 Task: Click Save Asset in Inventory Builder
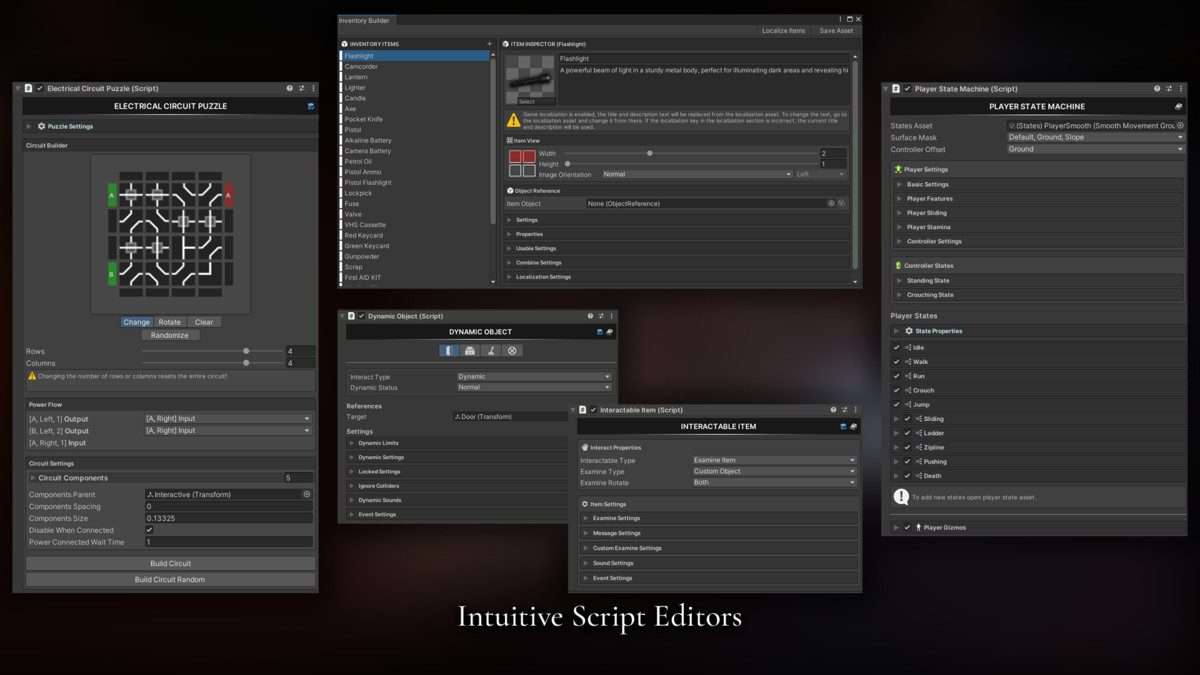click(x=836, y=31)
